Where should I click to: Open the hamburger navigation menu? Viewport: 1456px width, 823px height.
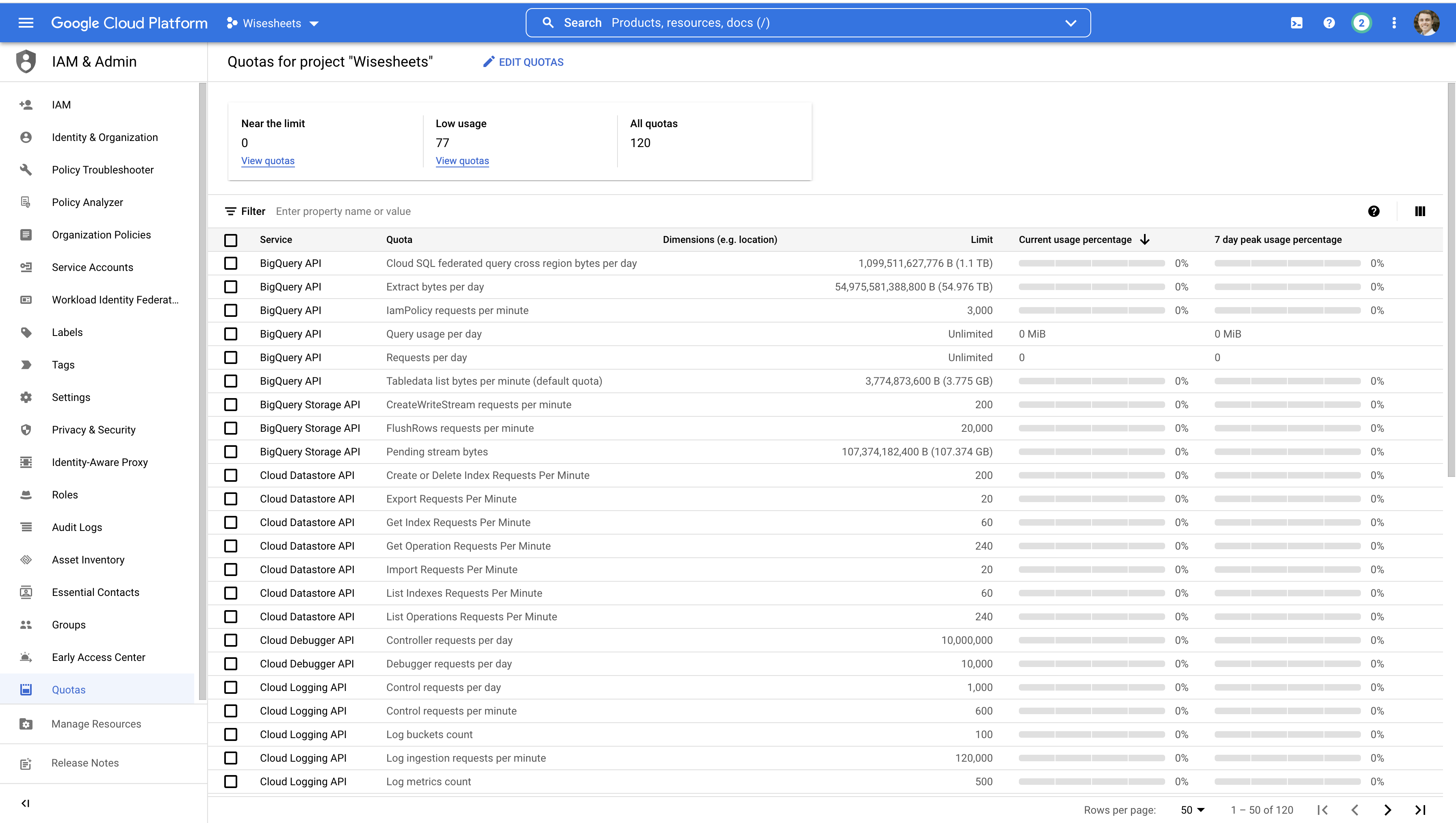click(26, 23)
